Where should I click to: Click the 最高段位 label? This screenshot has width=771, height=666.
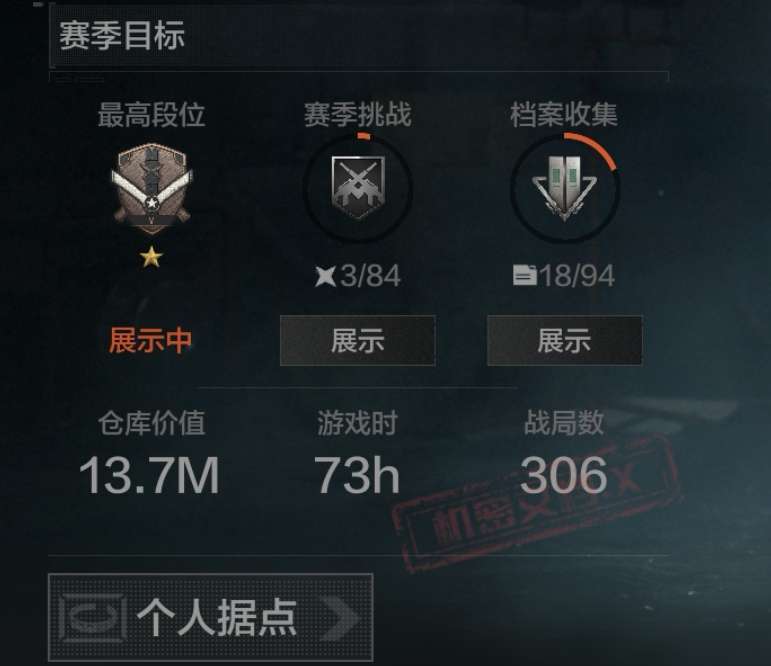(151, 115)
